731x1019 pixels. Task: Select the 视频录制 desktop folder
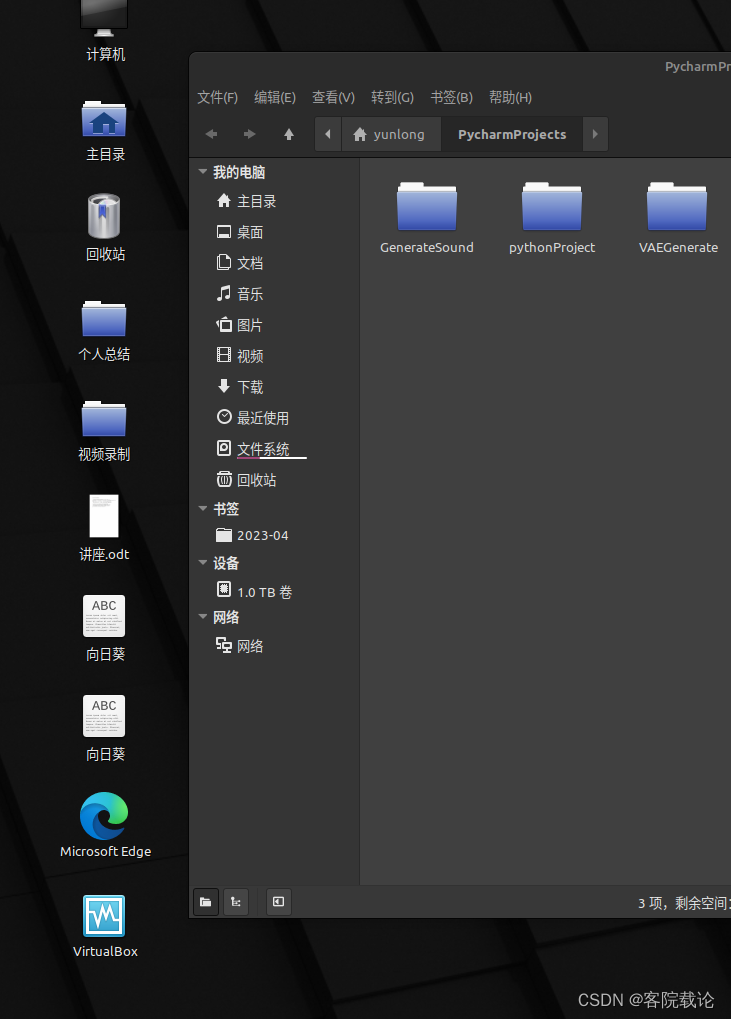pyautogui.click(x=105, y=430)
